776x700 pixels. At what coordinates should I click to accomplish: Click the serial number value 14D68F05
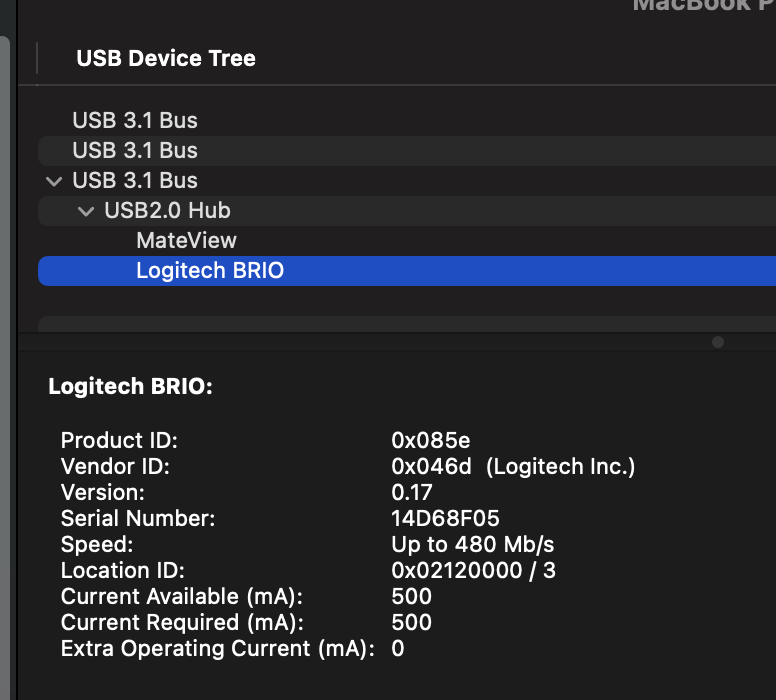point(445,518)
